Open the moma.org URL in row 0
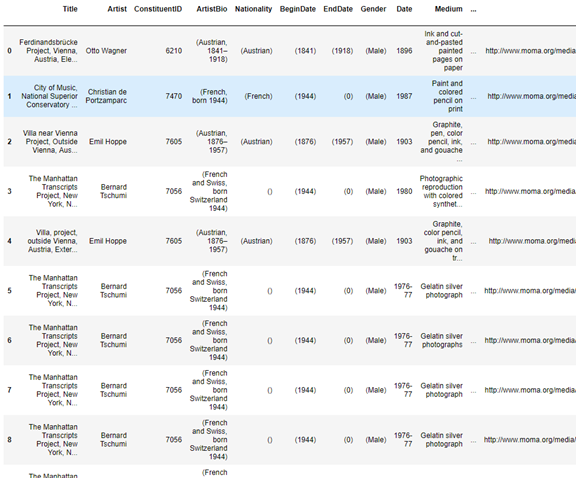The width and height of the screenshot is (576, 478). tap(530, 51)
